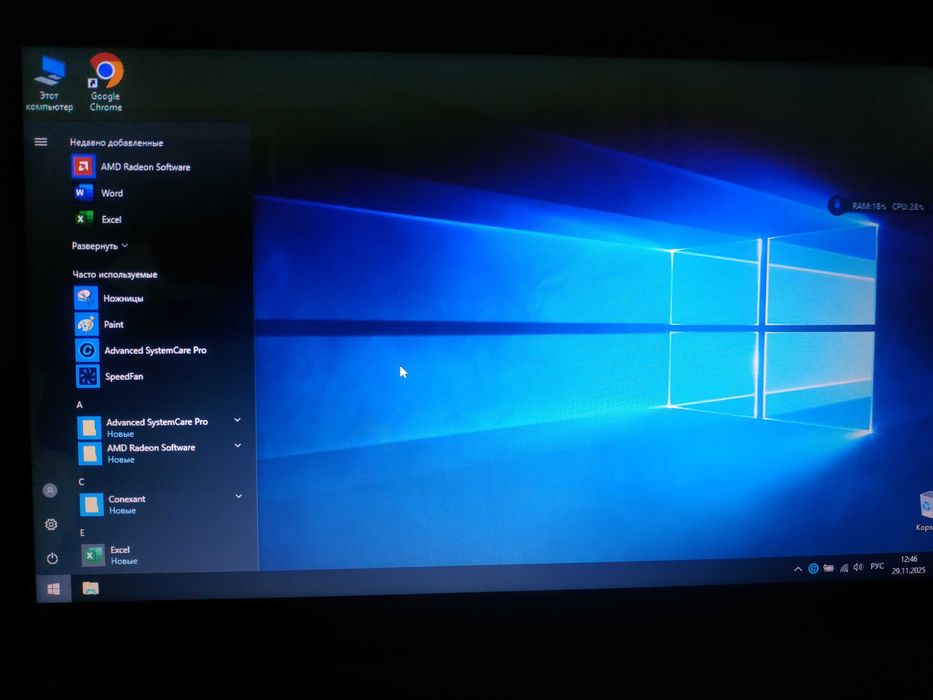Expand the Start menu hamburger button

click(x=40, y=142)
